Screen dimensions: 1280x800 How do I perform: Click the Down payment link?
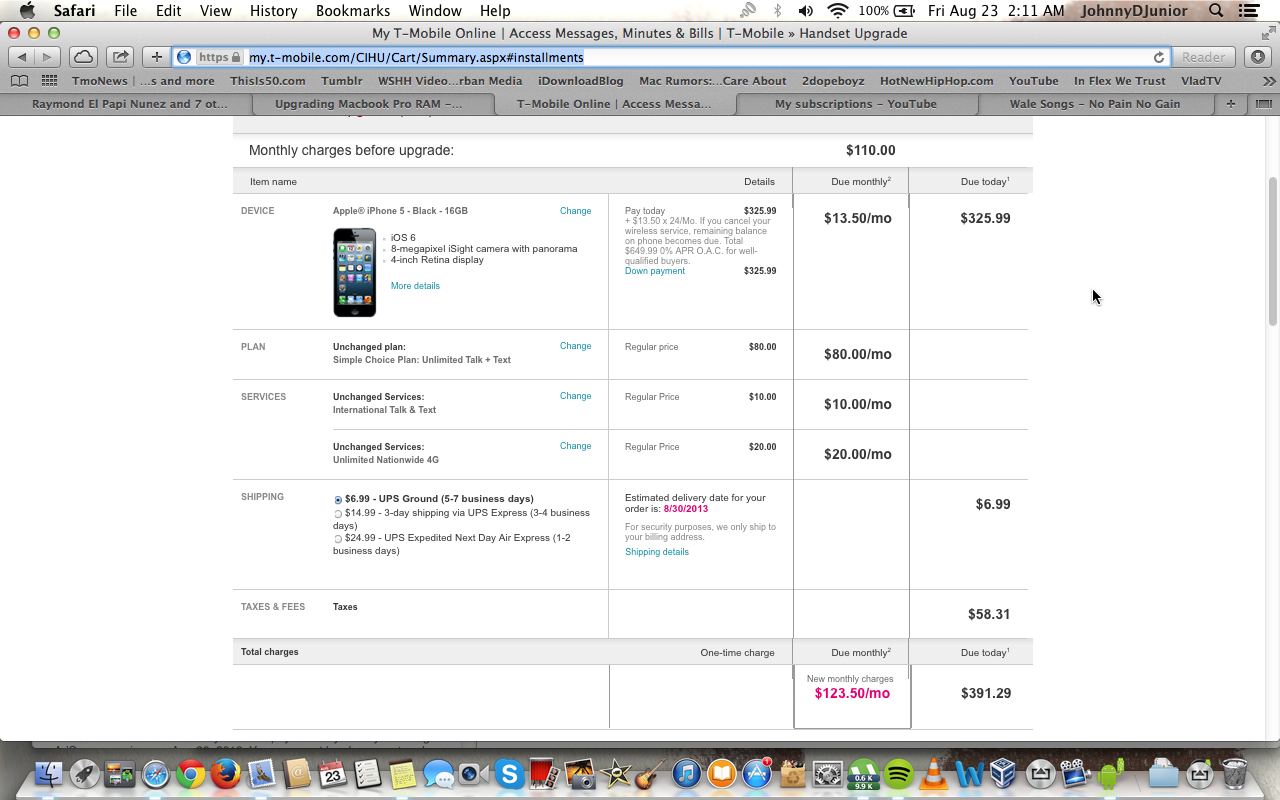pos(655,271)
